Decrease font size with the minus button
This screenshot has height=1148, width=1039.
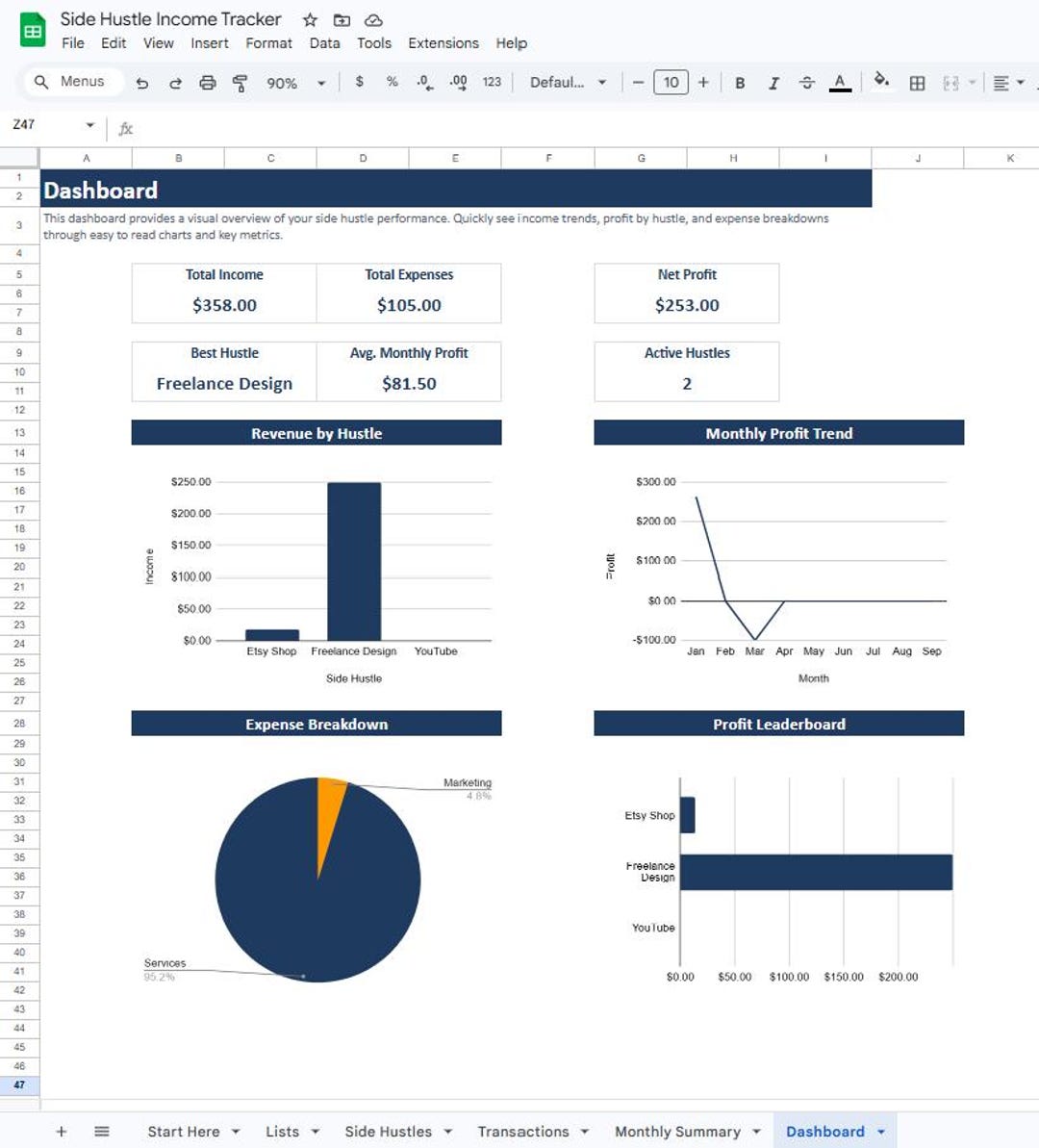click(x=638, y=82)
